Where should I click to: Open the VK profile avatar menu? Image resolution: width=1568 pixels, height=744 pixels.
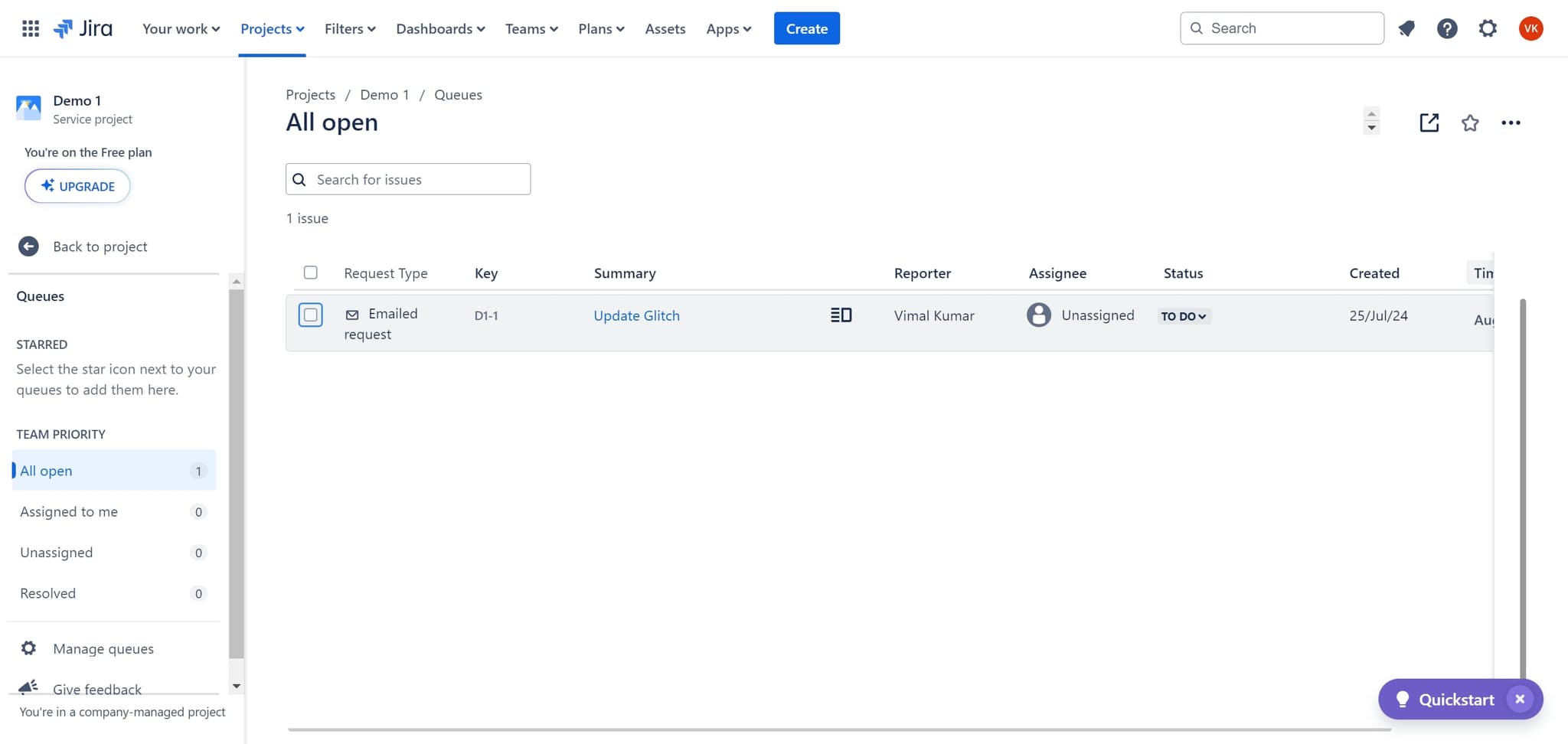(x=1530, y=28)
